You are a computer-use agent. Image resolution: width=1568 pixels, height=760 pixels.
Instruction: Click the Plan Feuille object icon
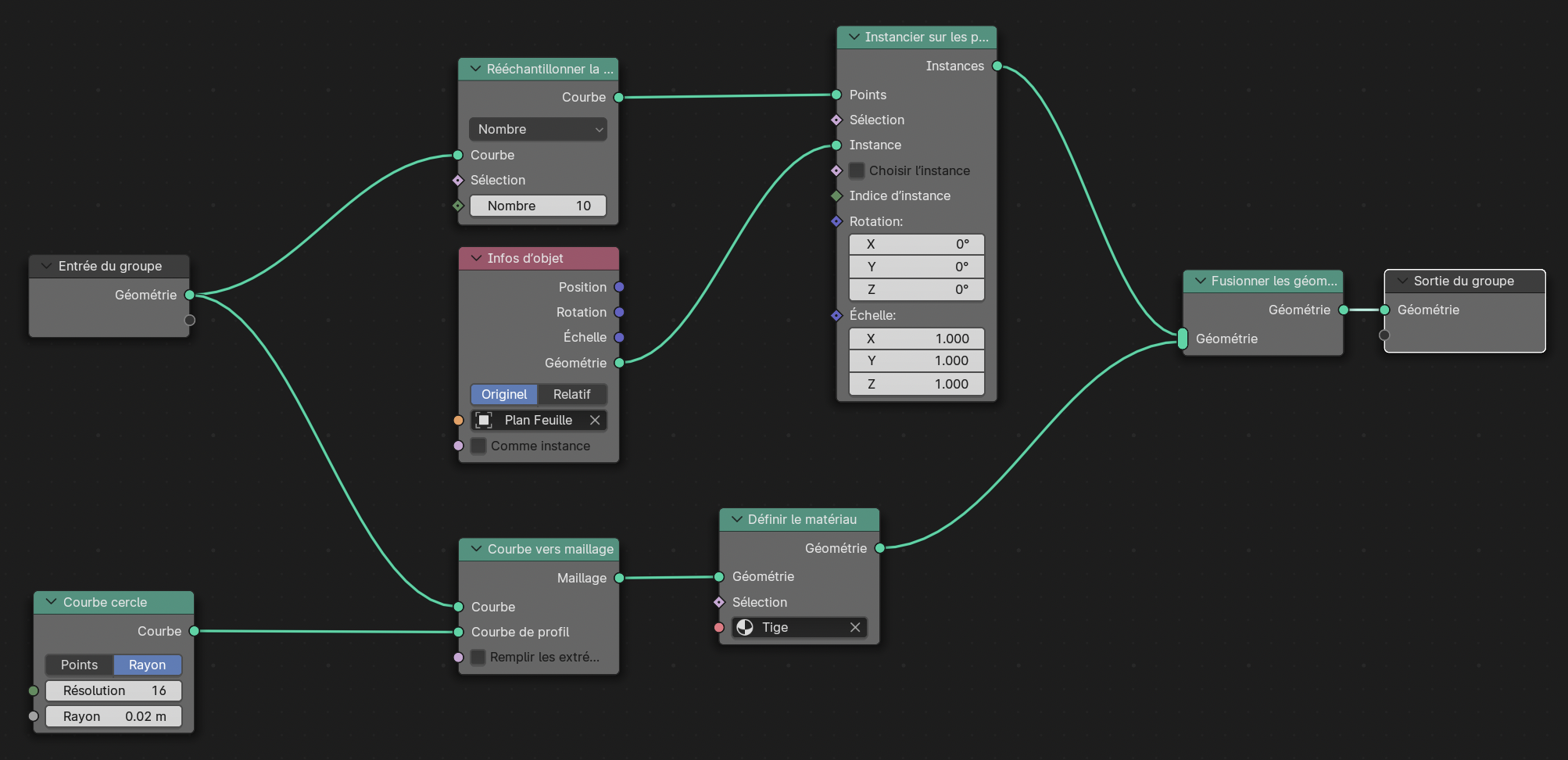click(x=484, y=421)
